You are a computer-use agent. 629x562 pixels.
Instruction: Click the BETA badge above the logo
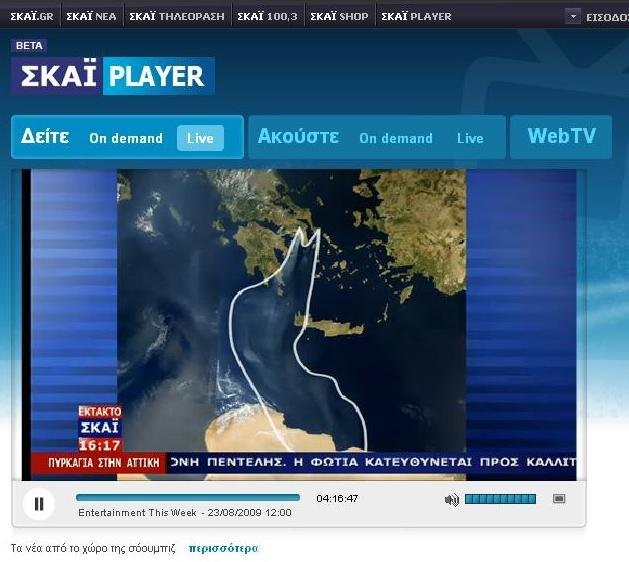[29, 45]
